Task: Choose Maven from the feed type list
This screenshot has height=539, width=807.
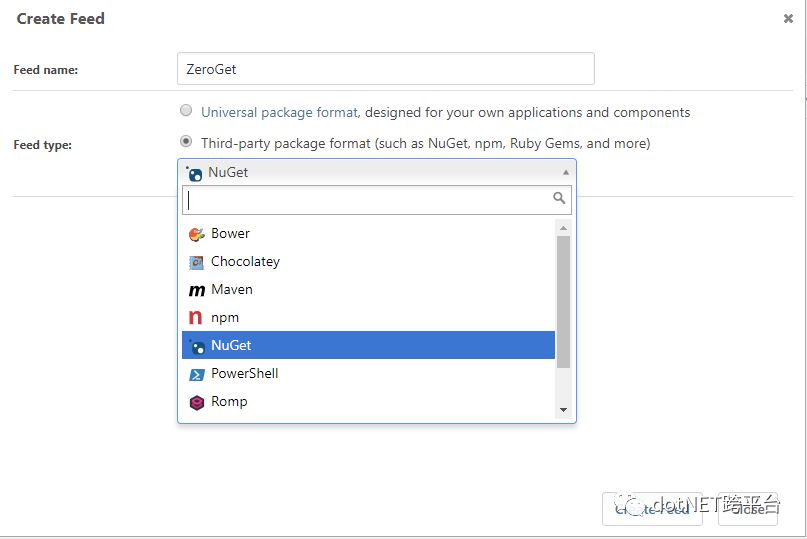Action: pyautogui.click(x=369, y=289)
